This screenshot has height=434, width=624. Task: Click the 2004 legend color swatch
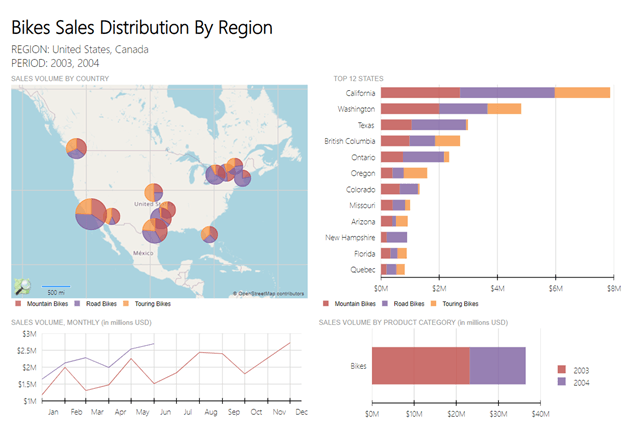pos(562,381)
